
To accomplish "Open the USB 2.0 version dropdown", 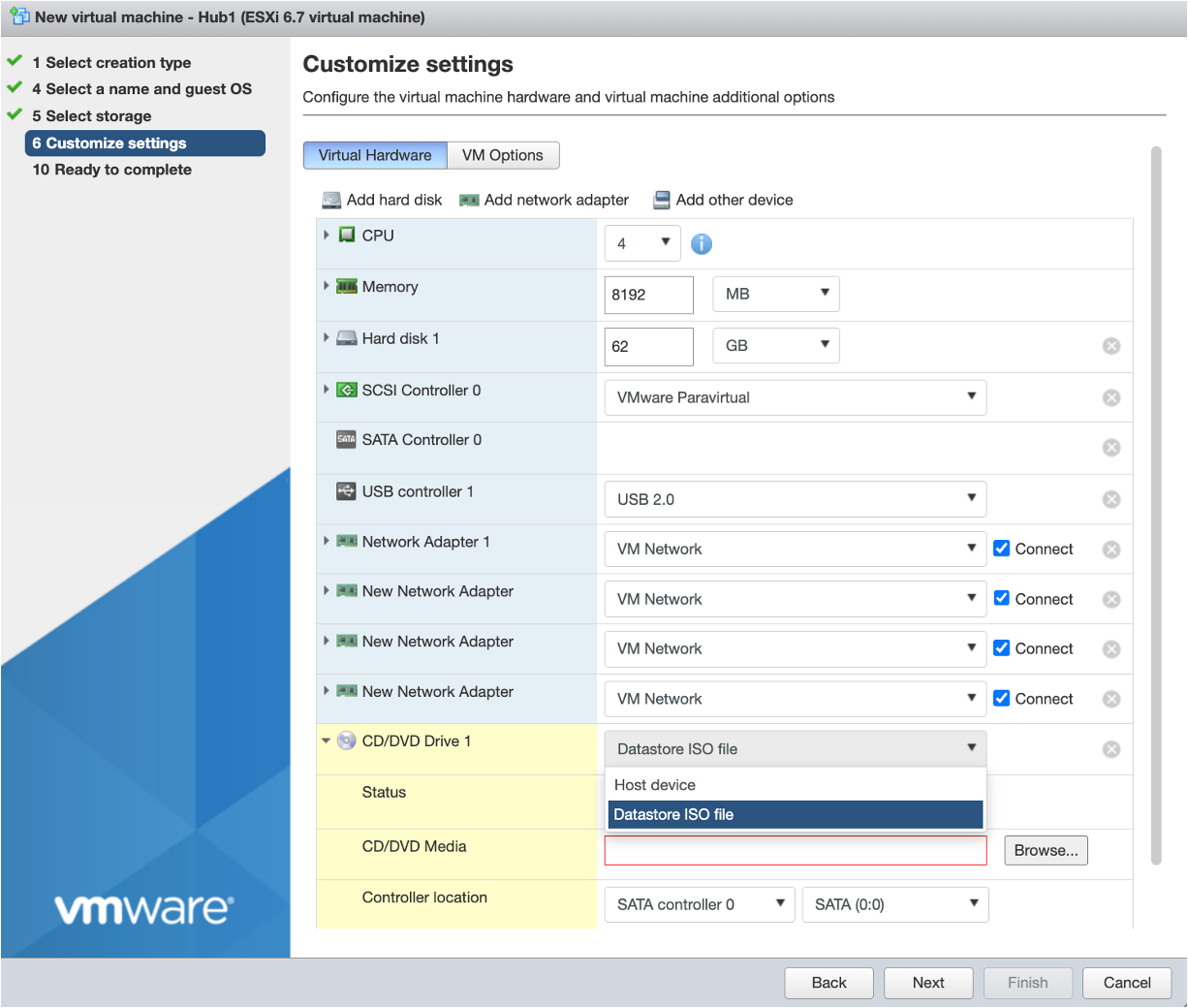I will tap(796, 499).
